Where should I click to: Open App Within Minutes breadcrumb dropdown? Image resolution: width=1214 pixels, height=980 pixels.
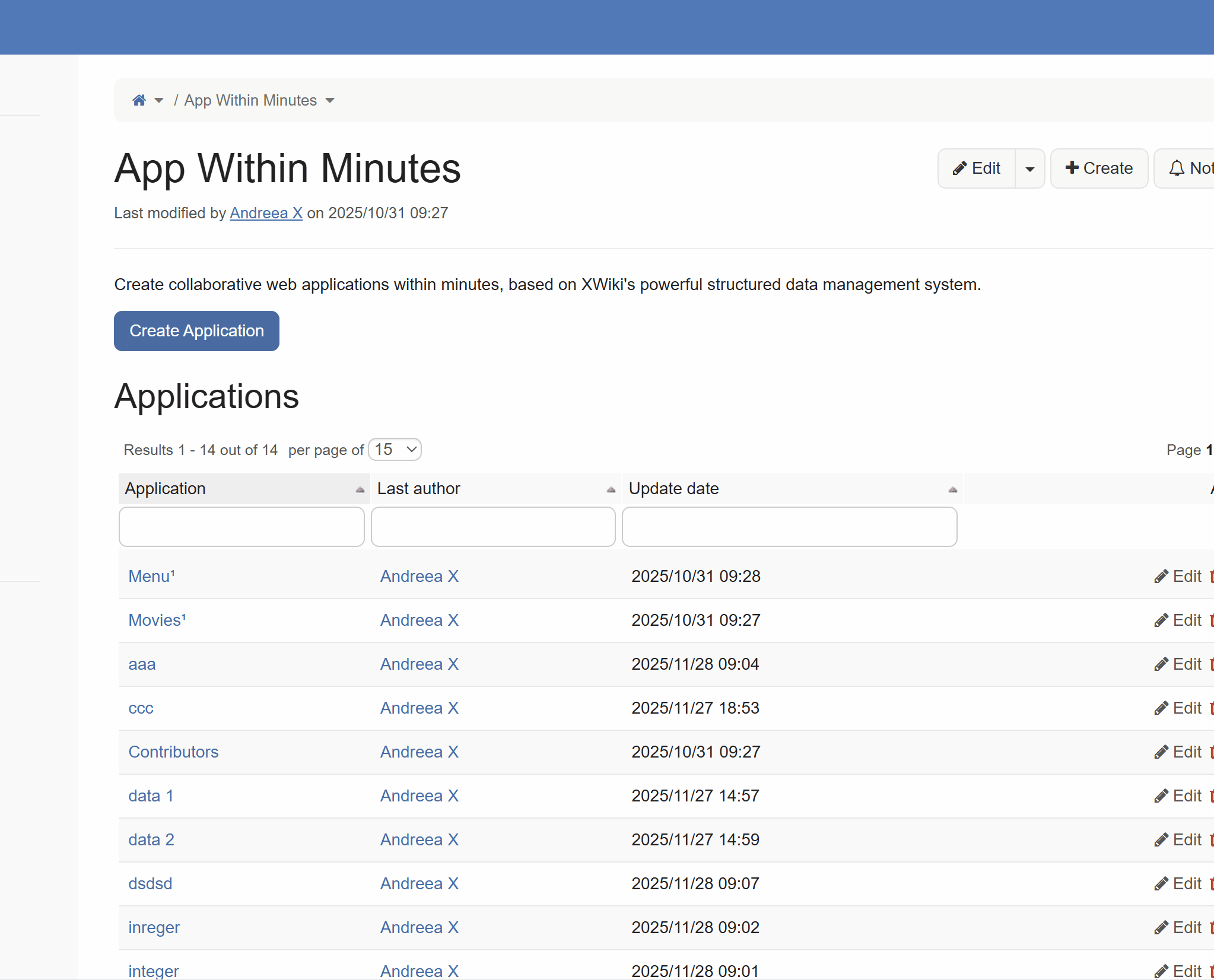click(330, 100)
